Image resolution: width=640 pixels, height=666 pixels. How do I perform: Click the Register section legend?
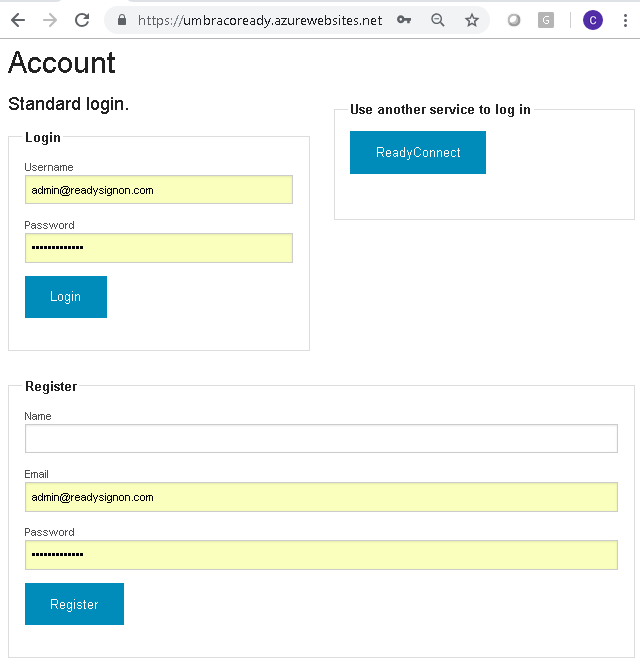pyautogui.click(x=51, y=387)
